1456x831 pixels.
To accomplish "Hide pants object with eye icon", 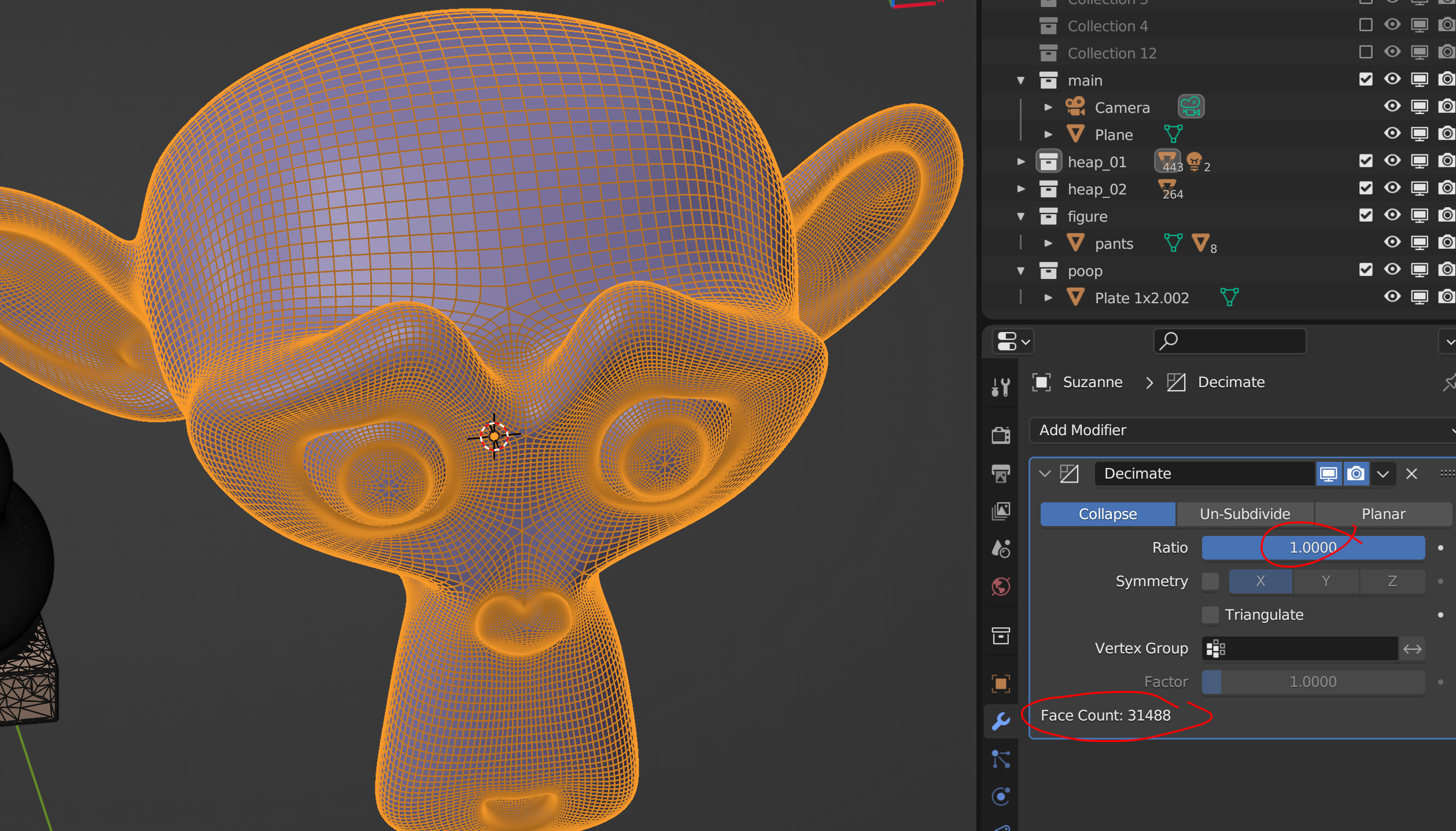I will [1392, 242].
